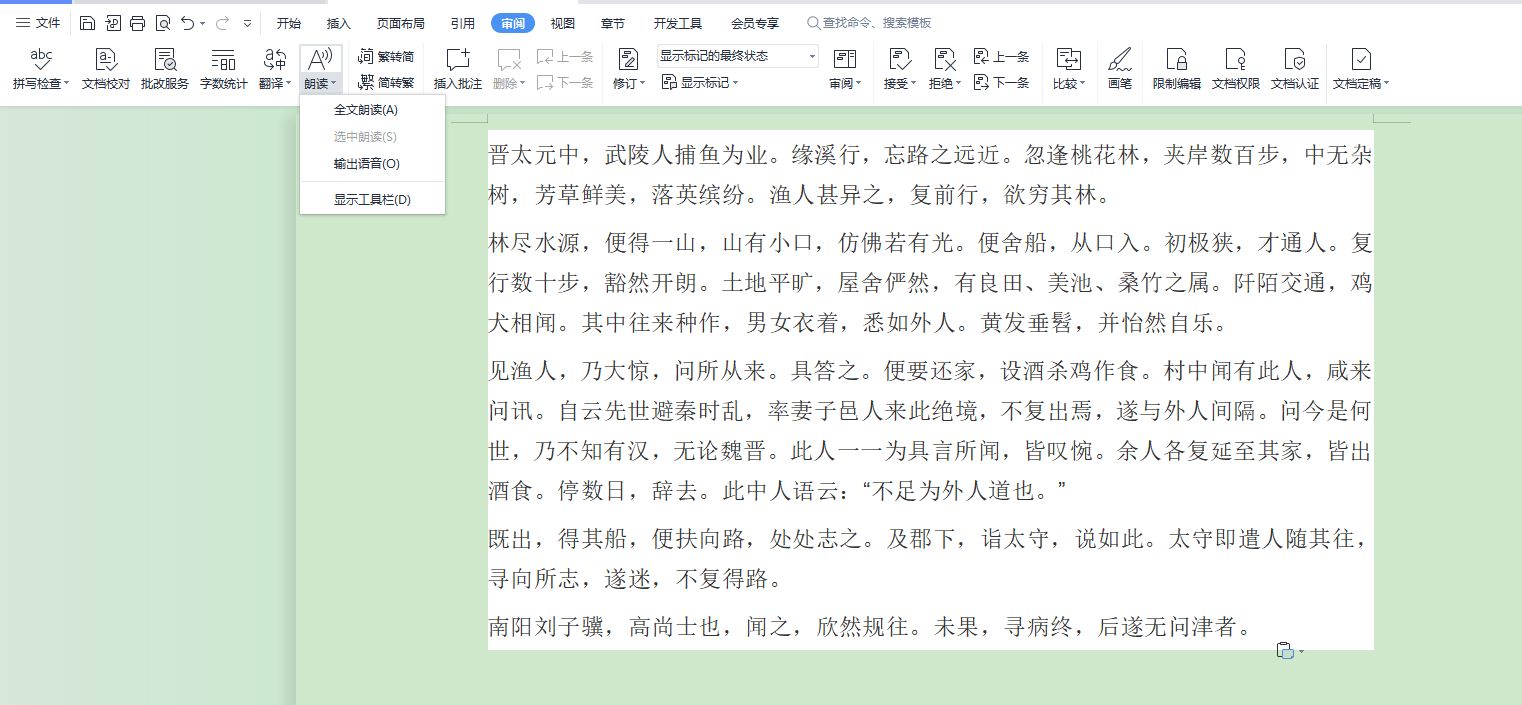
Task: Click the paragraph starting 南阳刘子骥
Action: point(870,627)
